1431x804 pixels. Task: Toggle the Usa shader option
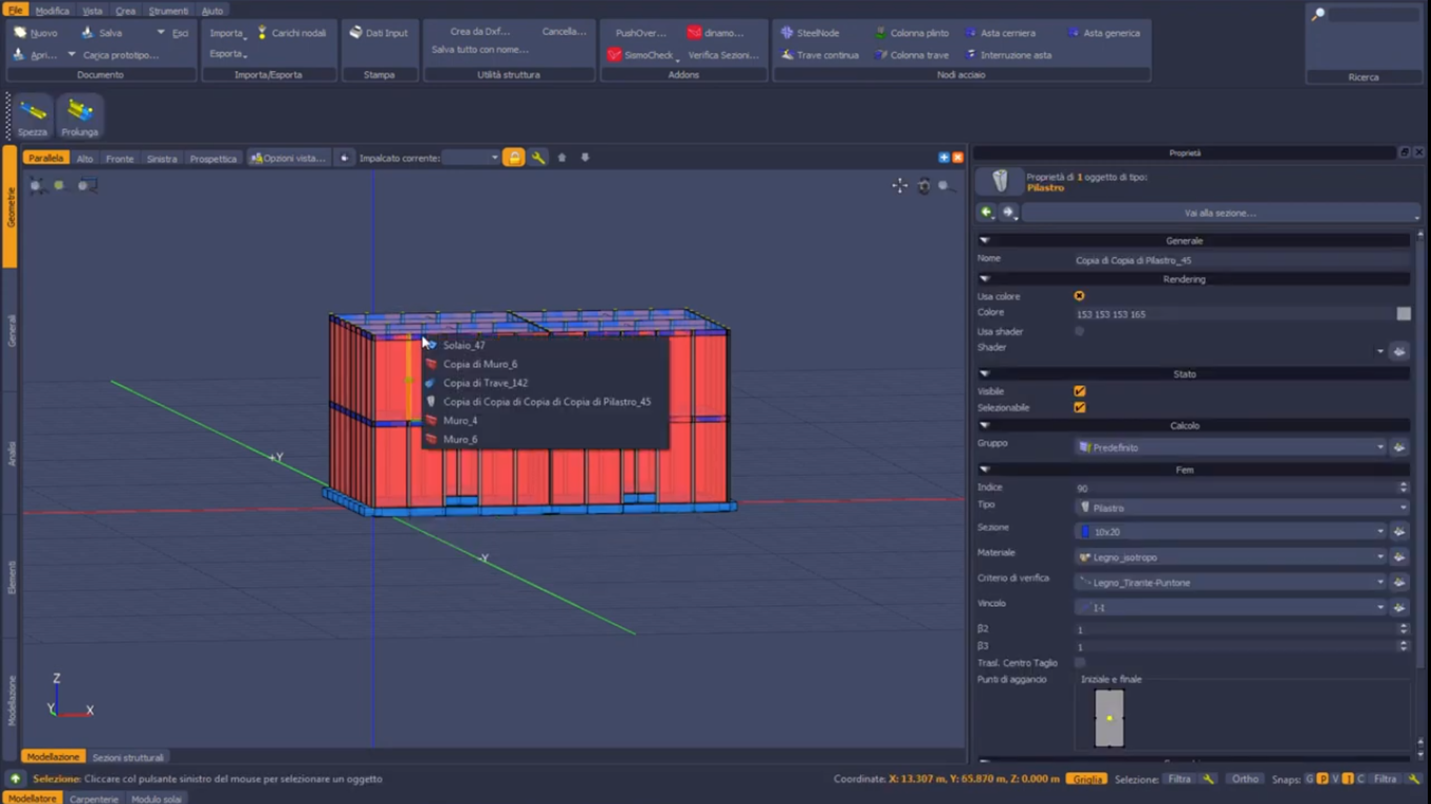(x=1079, y=331)
